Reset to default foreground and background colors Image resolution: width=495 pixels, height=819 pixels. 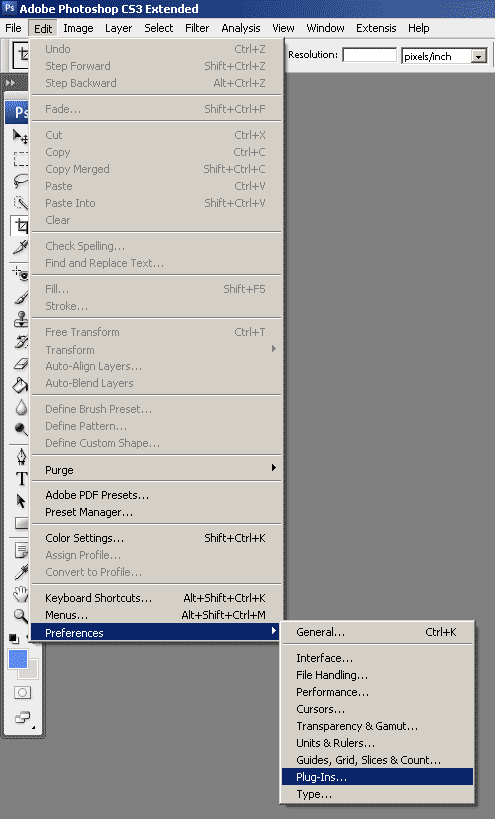14,638
